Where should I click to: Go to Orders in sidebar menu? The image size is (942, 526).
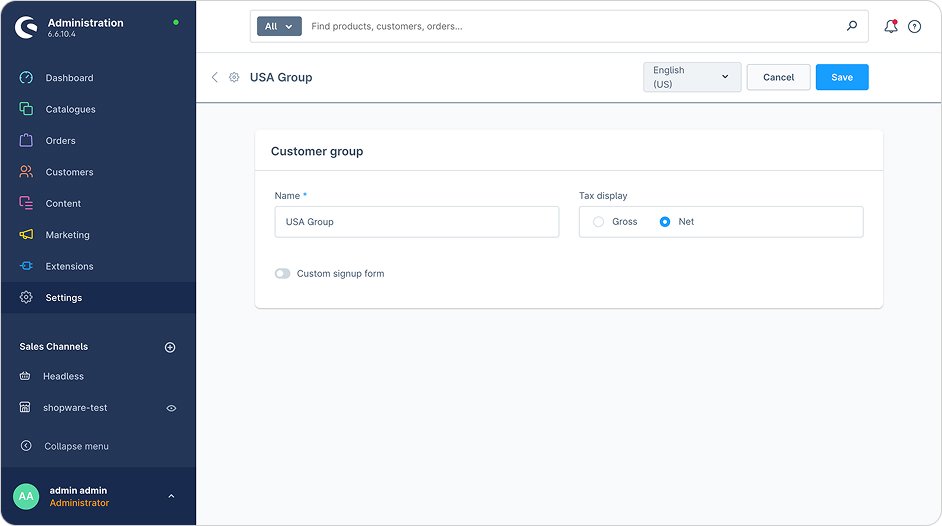point(60,141)
